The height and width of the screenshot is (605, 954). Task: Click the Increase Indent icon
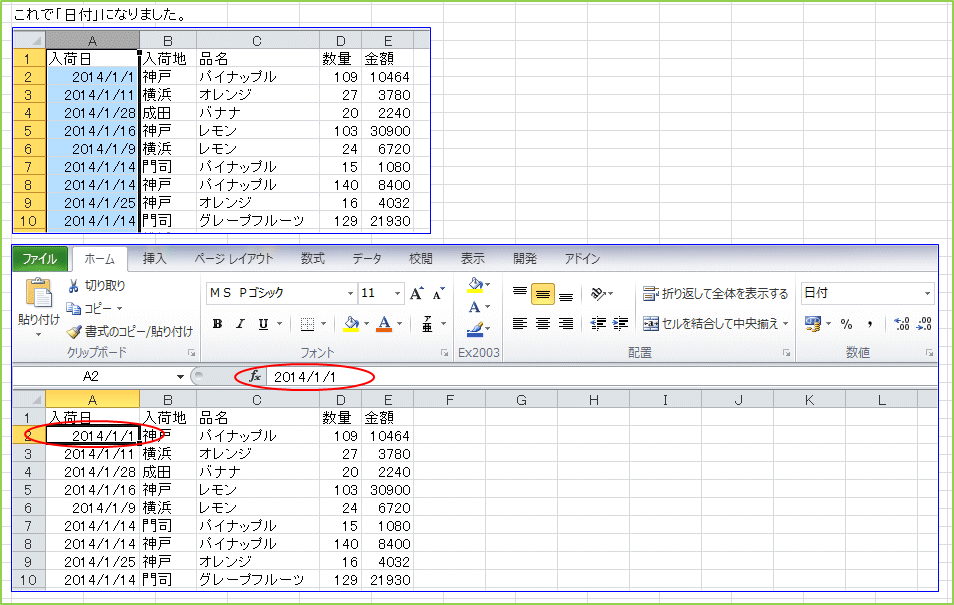point(621,324)
